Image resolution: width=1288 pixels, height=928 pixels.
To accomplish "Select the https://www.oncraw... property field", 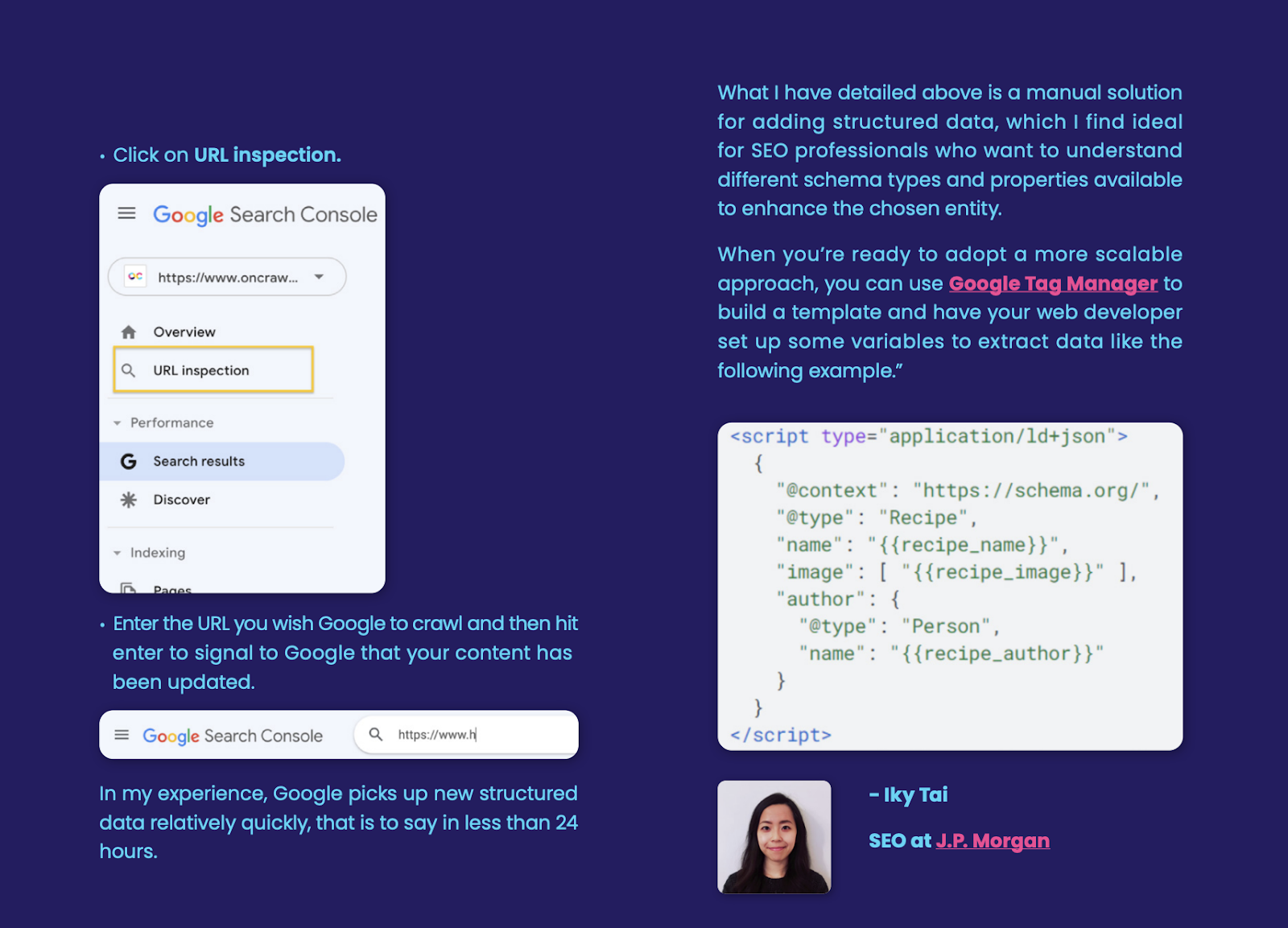I will tap(227, 277).
